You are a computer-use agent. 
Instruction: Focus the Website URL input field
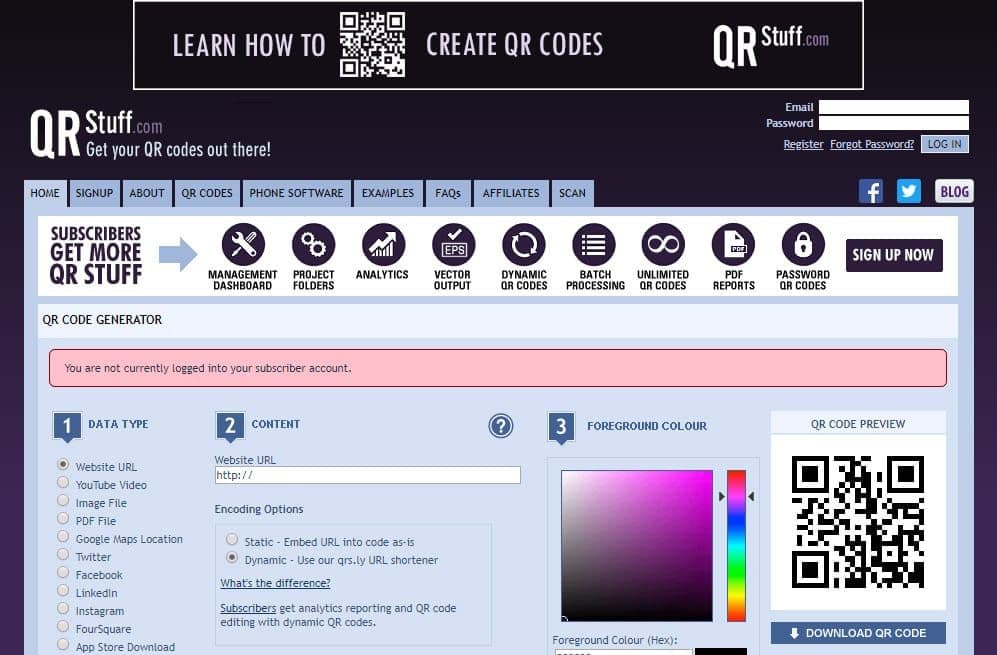click(x=368, y=475)
